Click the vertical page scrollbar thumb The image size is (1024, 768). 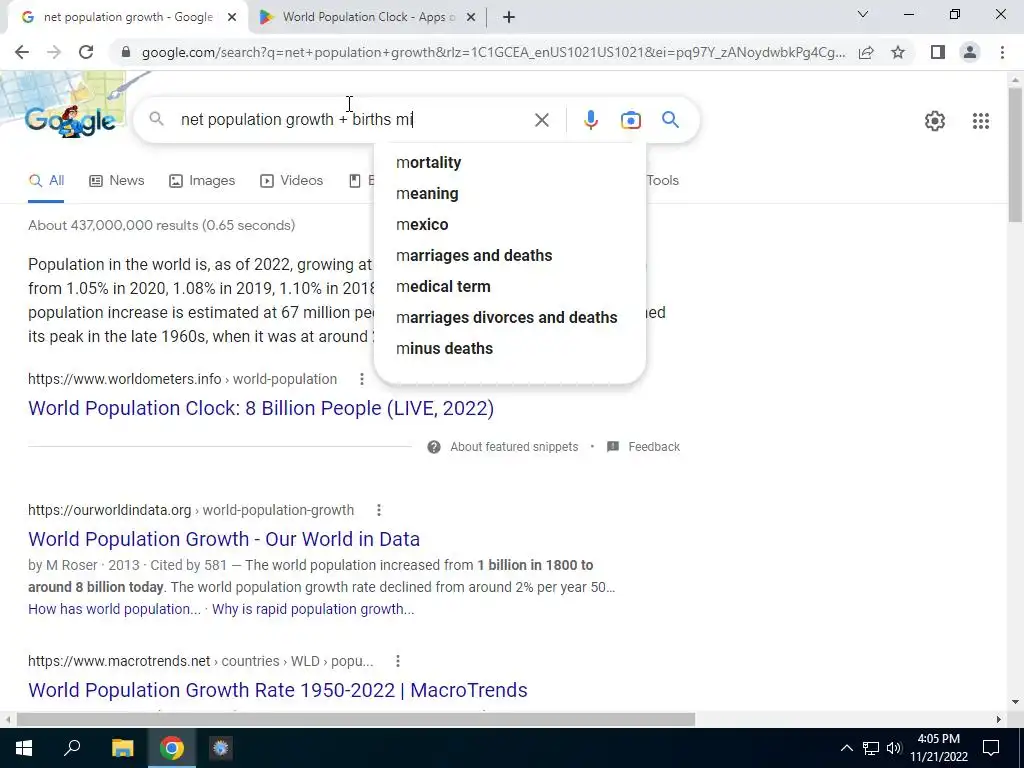(x=1015, y=154)
